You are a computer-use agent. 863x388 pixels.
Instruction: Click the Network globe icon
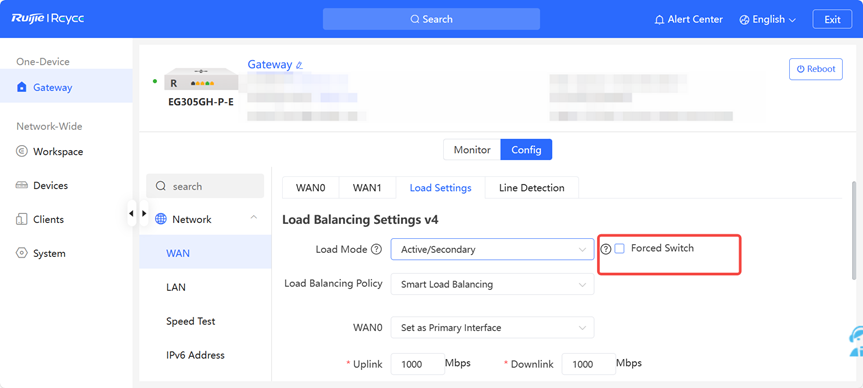(x=161, y=219)
